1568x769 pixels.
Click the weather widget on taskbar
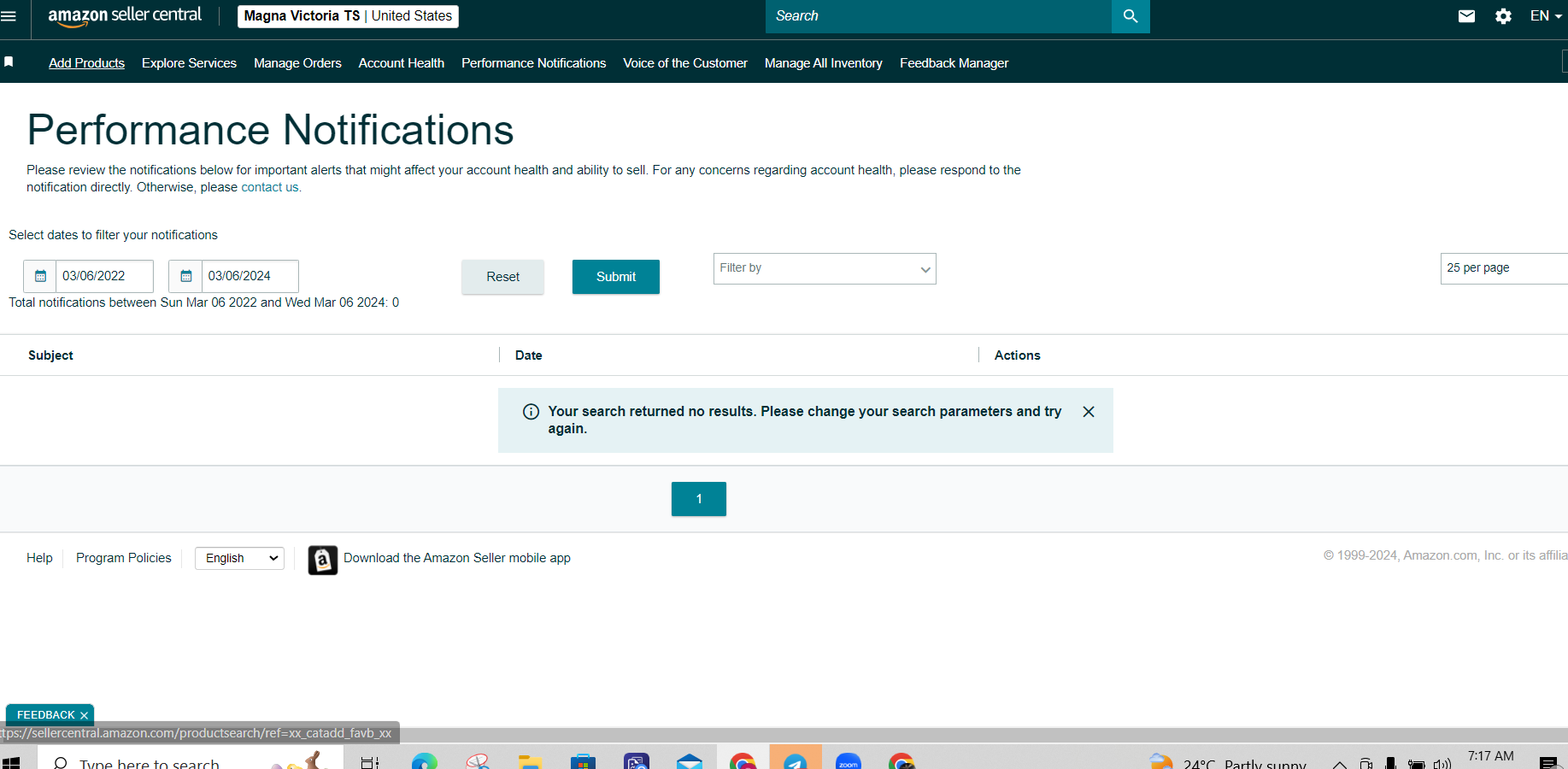pyautogui.click(x=1228, y=762)
